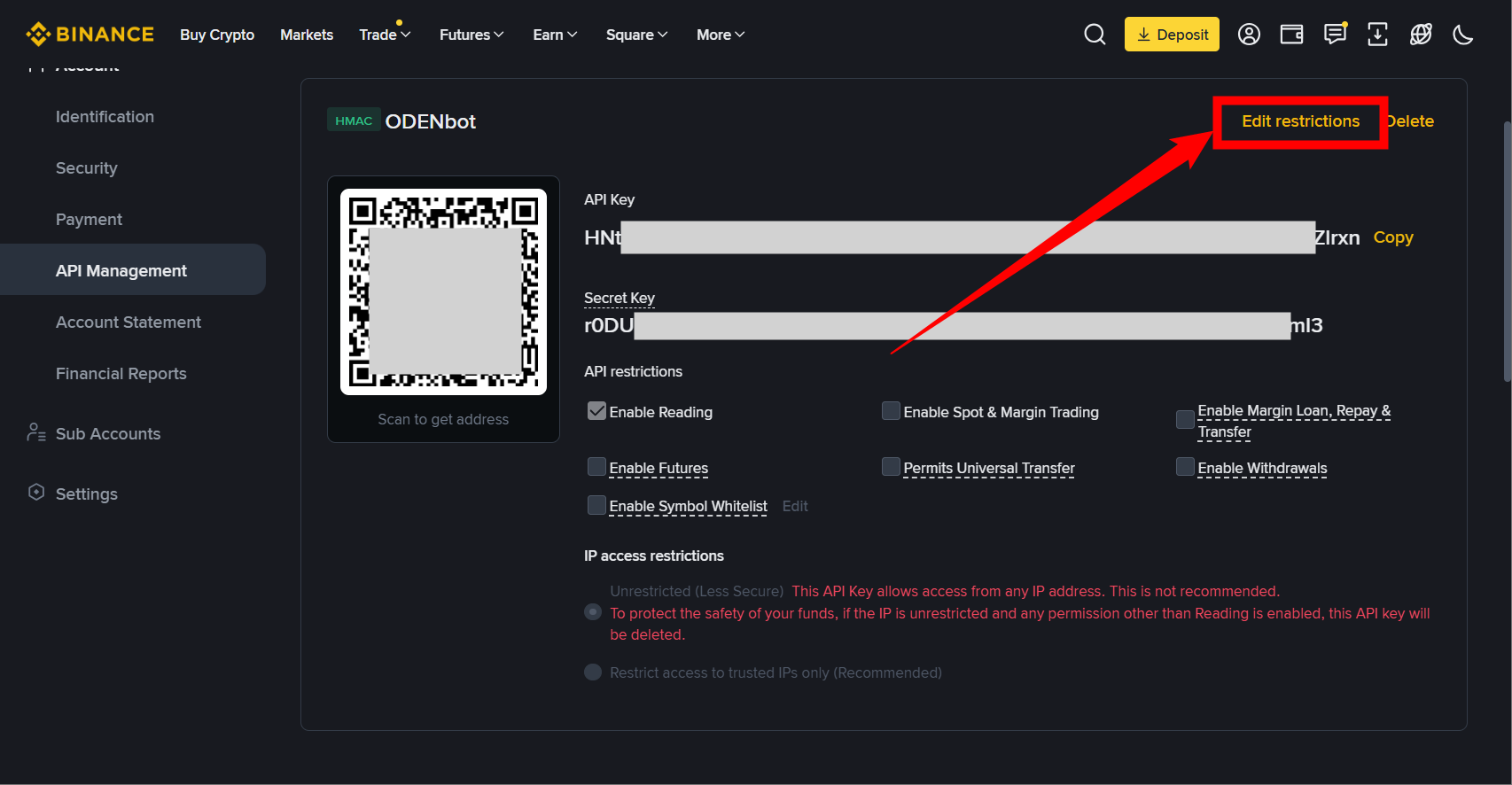Click the QR code image
Image resolution: width=1512 pixels, height=785 pixels.
point(443,291)
